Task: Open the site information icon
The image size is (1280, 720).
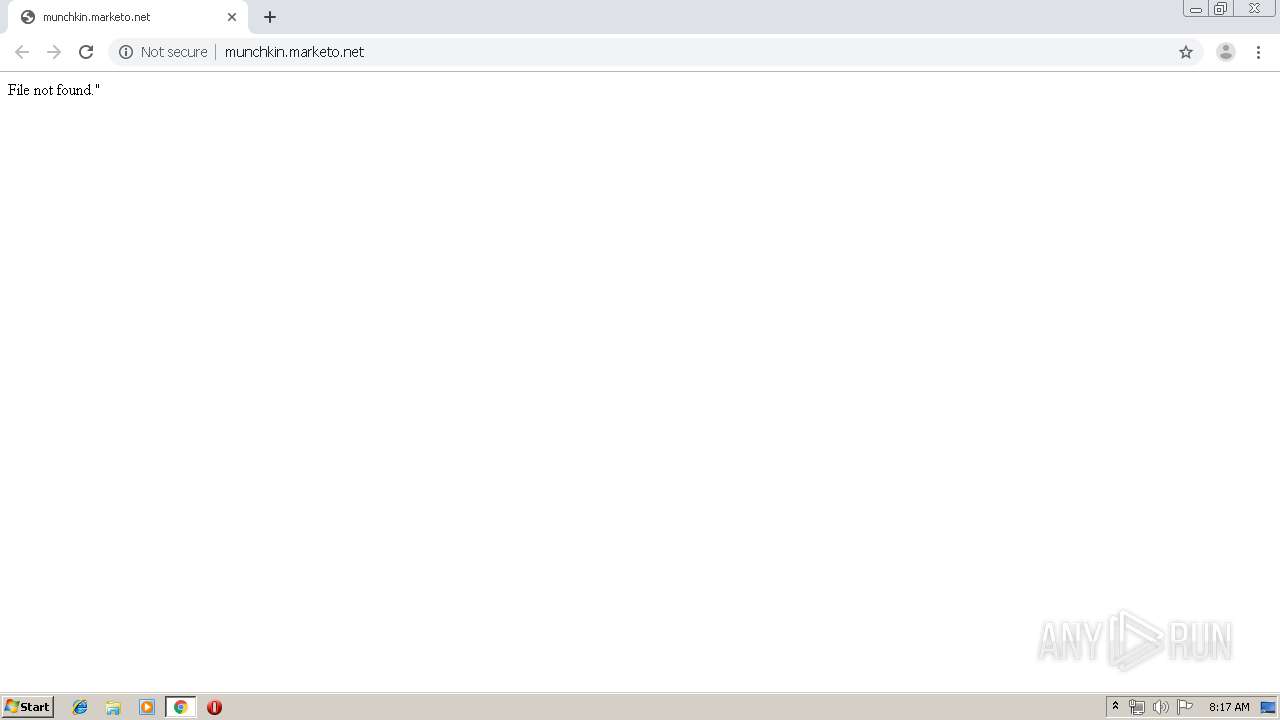Action: pyautogui.click(x=126, y=52)
